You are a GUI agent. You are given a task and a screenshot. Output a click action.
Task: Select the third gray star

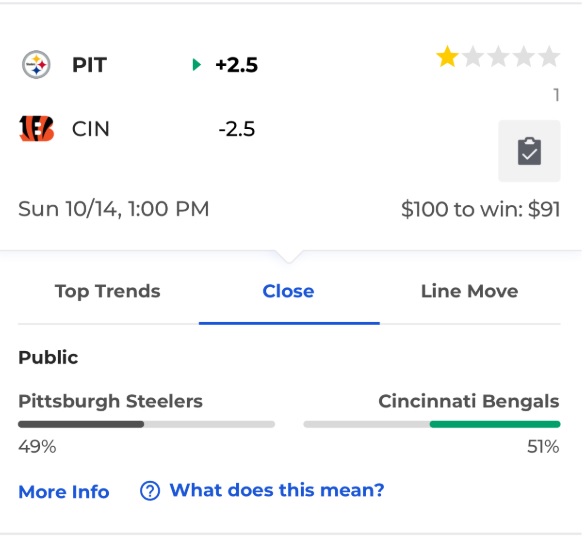coord(498,57)
